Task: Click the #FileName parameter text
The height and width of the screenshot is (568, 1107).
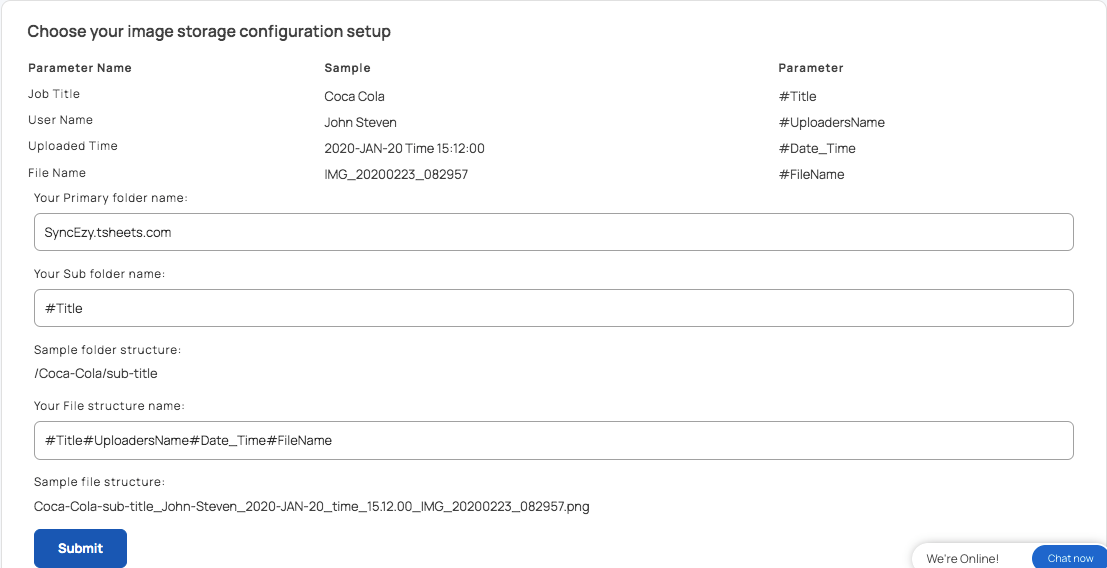Action: tap(811, 175)
